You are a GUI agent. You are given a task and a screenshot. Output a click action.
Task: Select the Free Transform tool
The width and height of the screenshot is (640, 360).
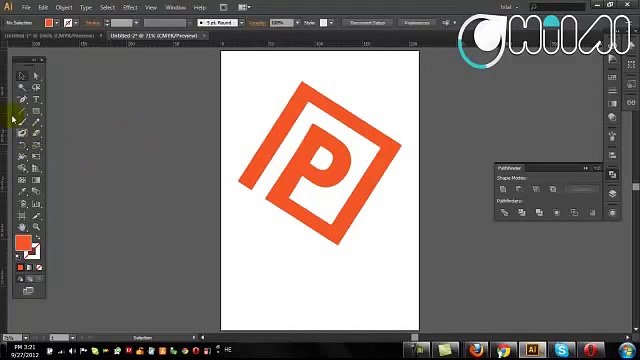click(x=36, y=156)
